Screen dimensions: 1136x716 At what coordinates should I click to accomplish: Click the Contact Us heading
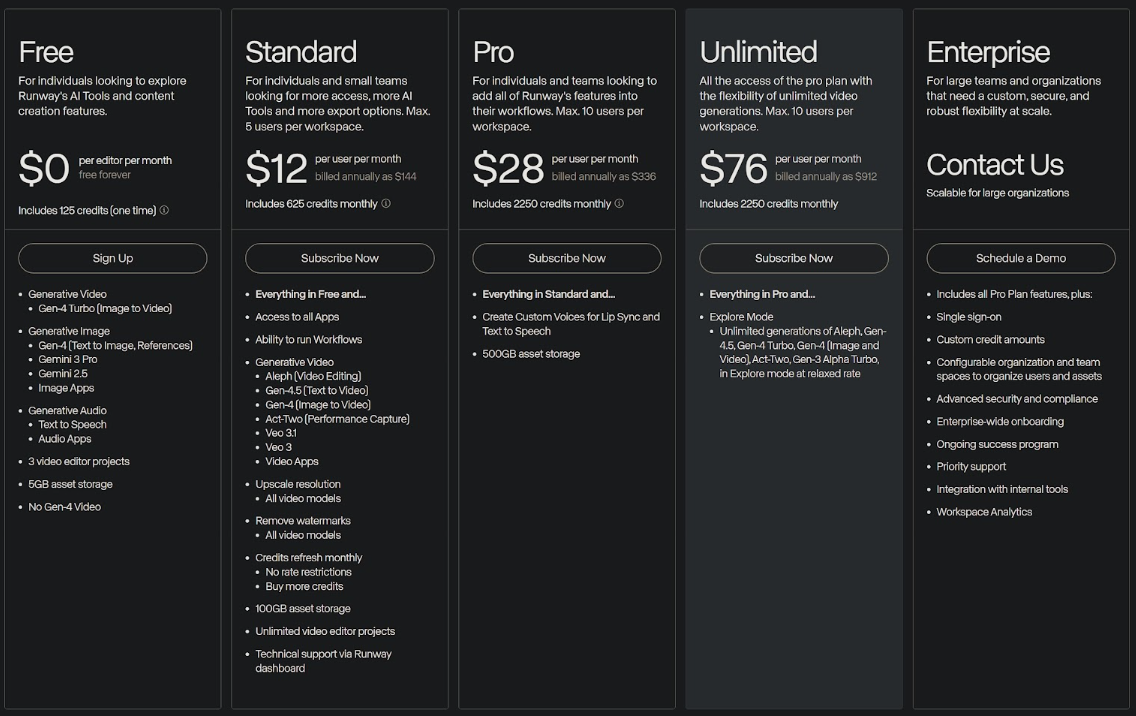pyautogui.click(x=995, y=165)
